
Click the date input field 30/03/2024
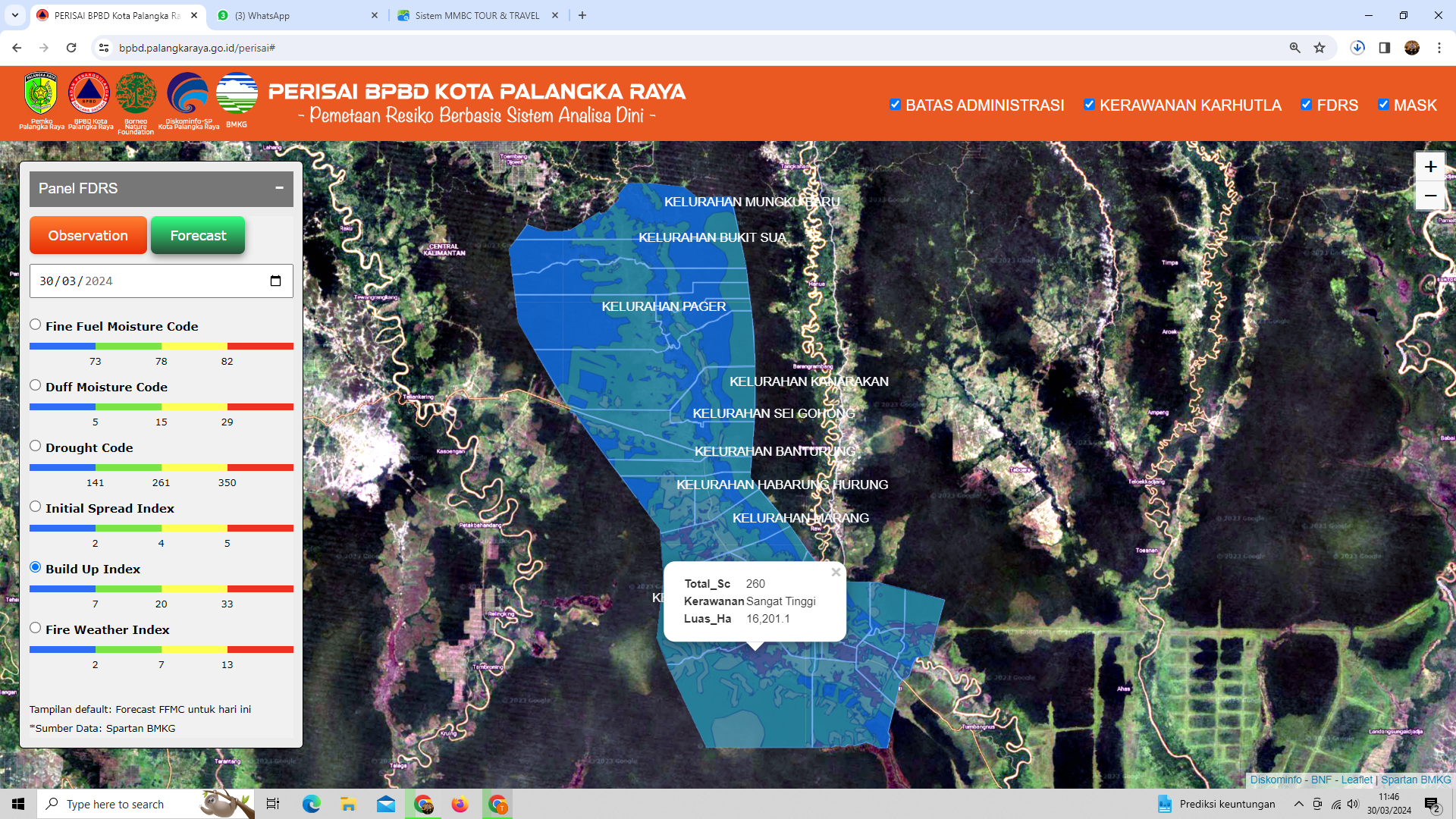coord(161,281)
